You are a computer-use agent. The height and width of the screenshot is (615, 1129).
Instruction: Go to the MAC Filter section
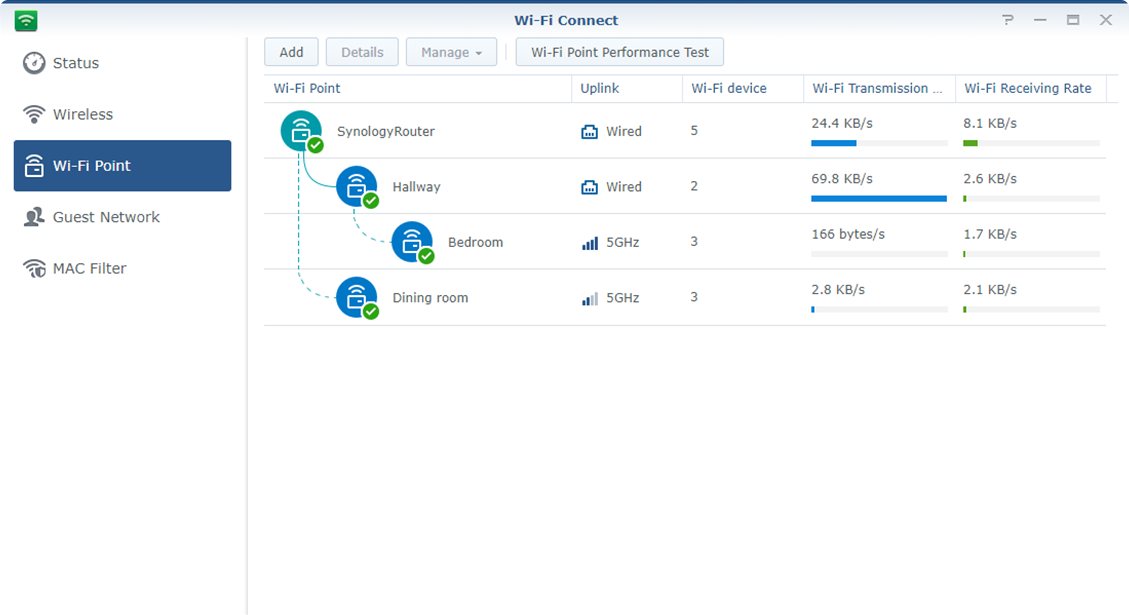89,268
